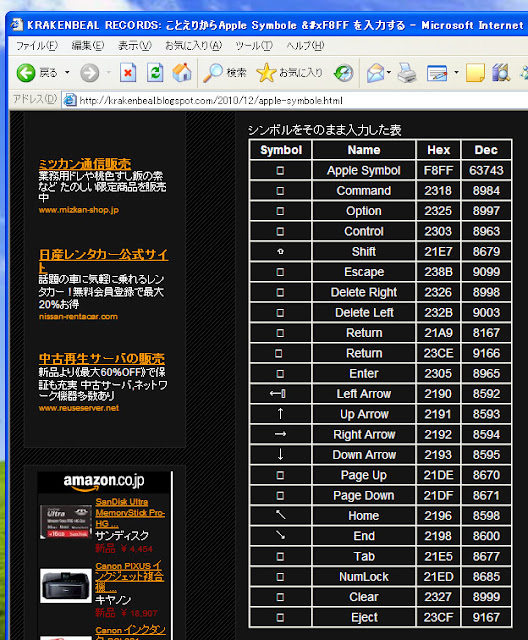528x640 pixels.
Task: Click the Apple Symbol name cell
Action: [364, 170]
